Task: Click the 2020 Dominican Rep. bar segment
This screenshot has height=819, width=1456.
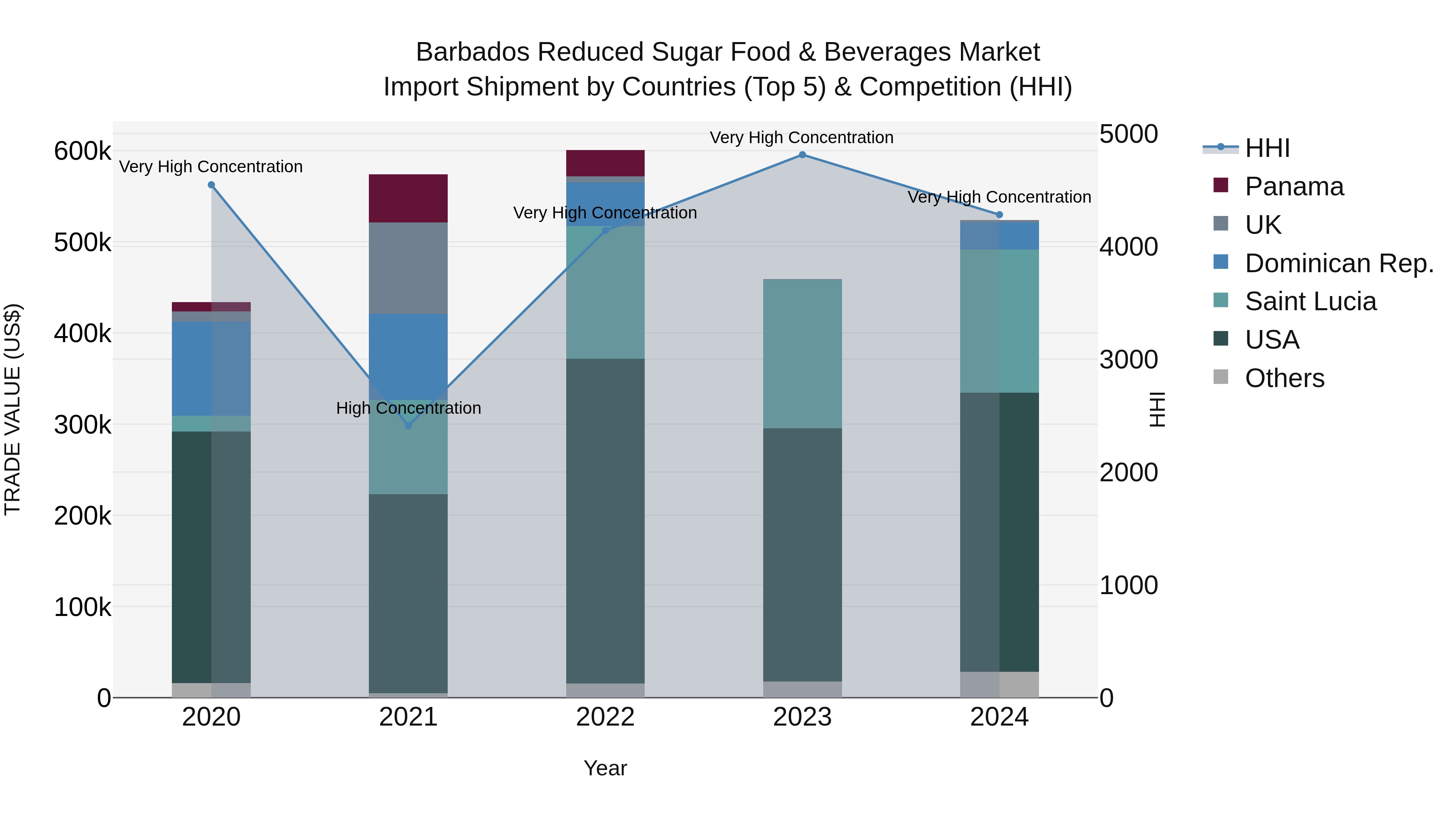Action: pos(212,369)
